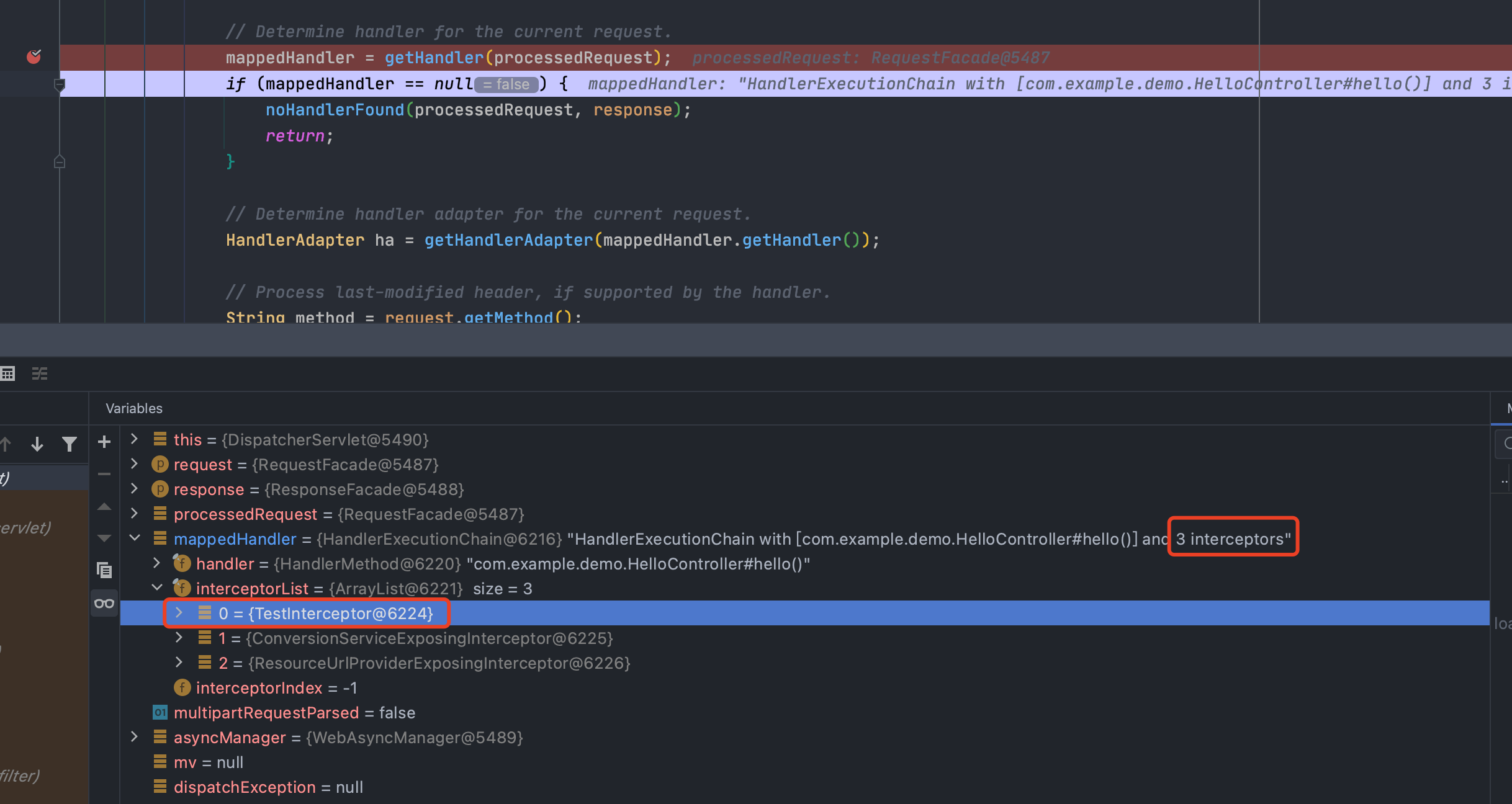
Task: Click the New Watch plus icon
Action: click(x=104, y=442)
